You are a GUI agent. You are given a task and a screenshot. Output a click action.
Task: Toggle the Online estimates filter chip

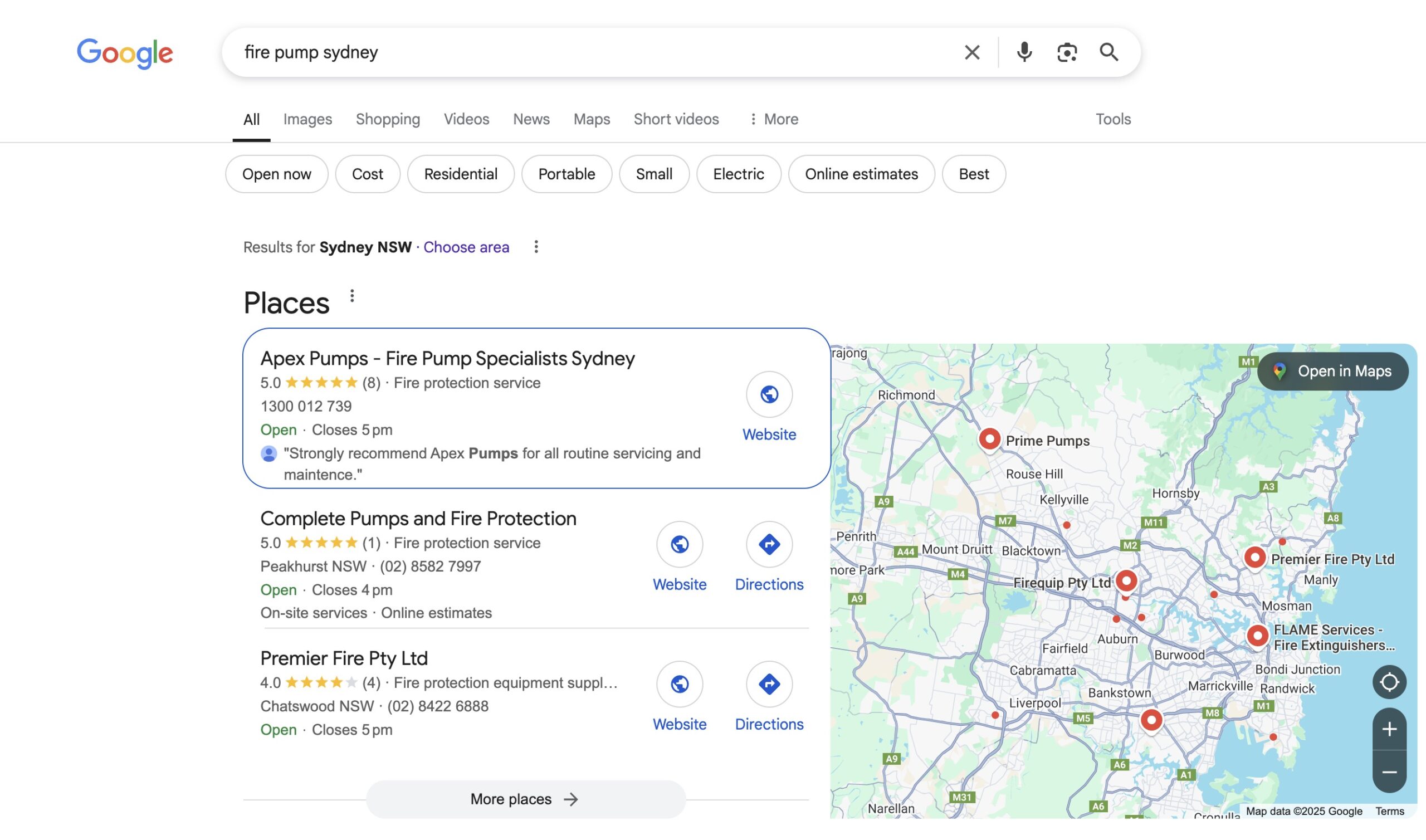[x=861, y=174]
